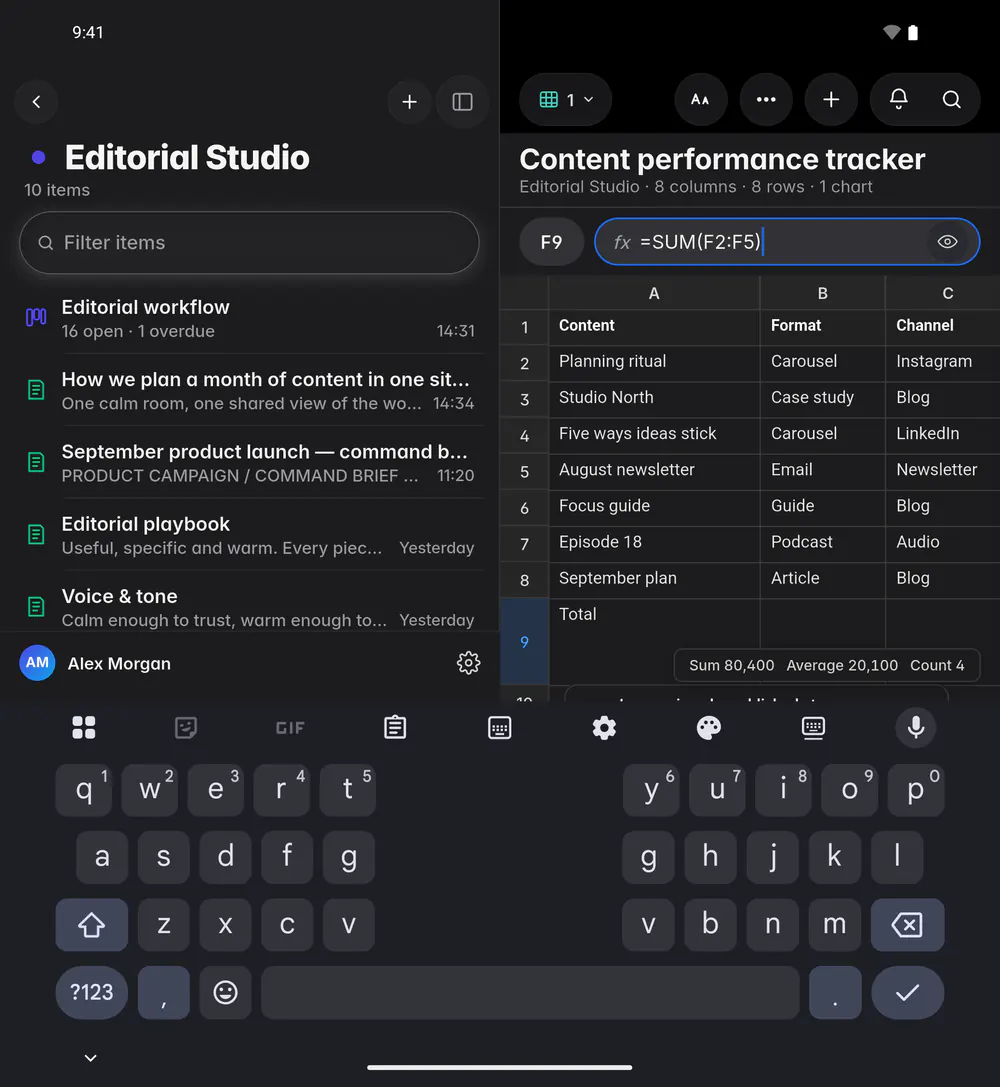This screenshot has height=1087, width=1000.
Task: Open settings gear next to Alex Morgan
Action: click(468, 663)
